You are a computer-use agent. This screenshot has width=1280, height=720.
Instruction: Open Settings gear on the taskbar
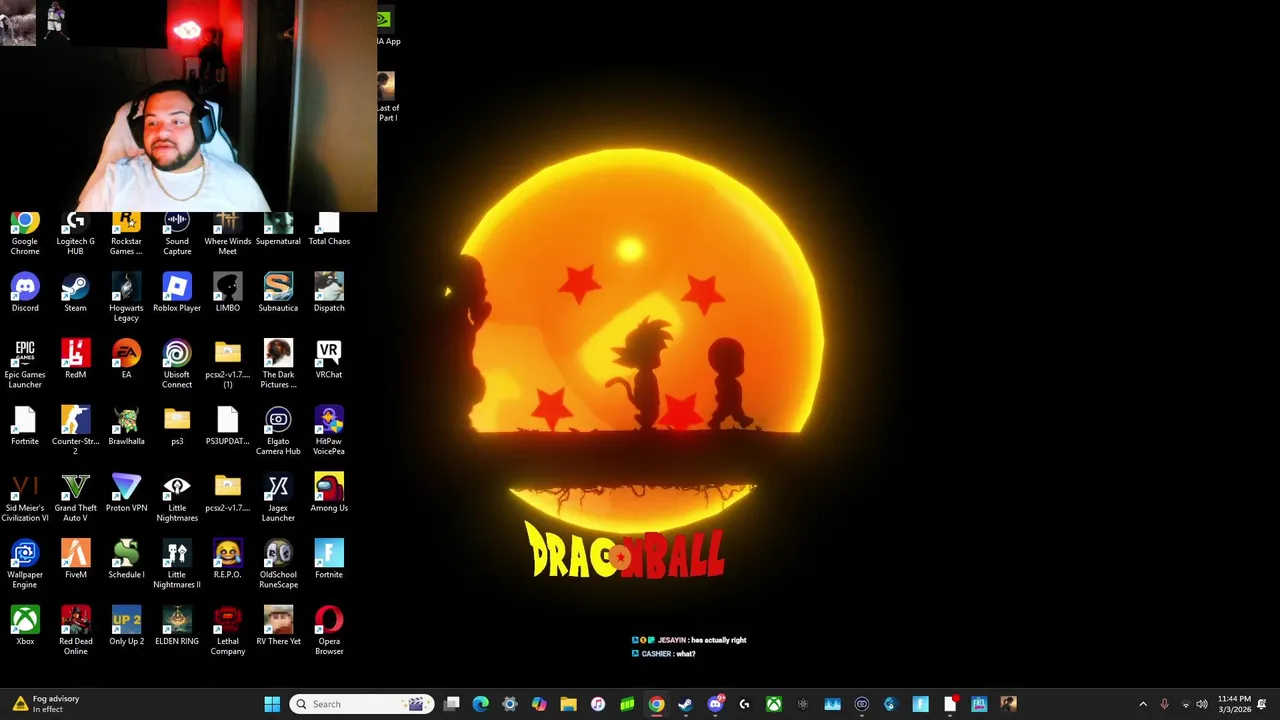coord(510,704)
